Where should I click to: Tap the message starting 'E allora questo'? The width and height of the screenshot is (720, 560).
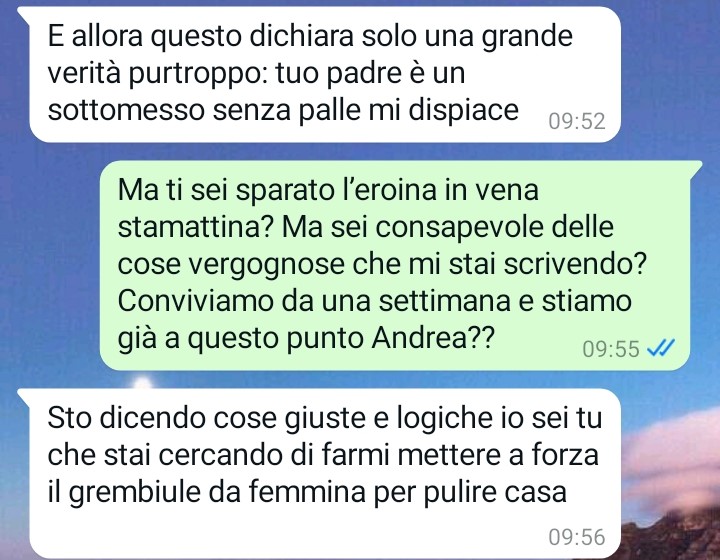point(325,75)
